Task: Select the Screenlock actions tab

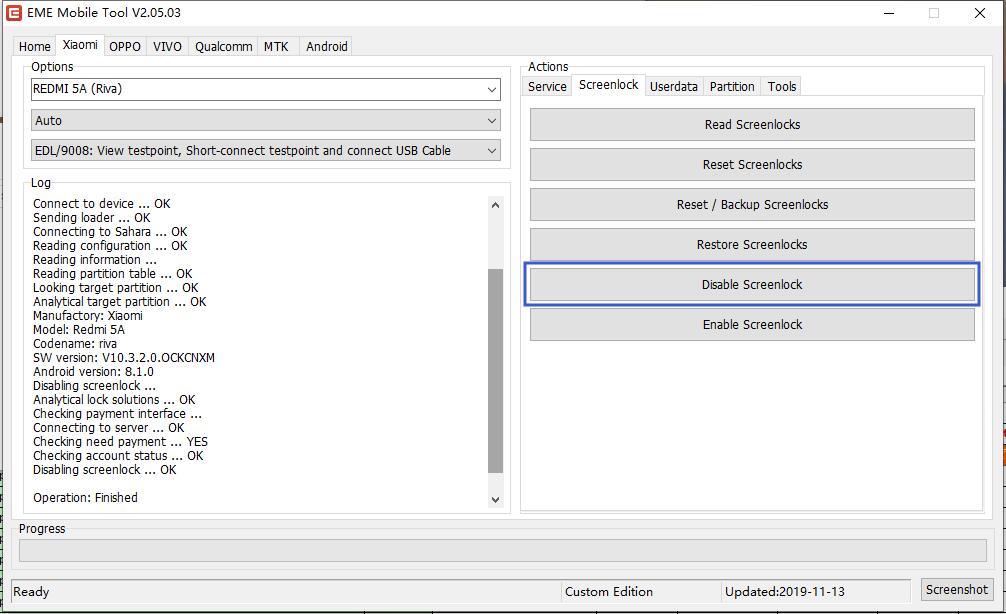Action: click(608, 85)
